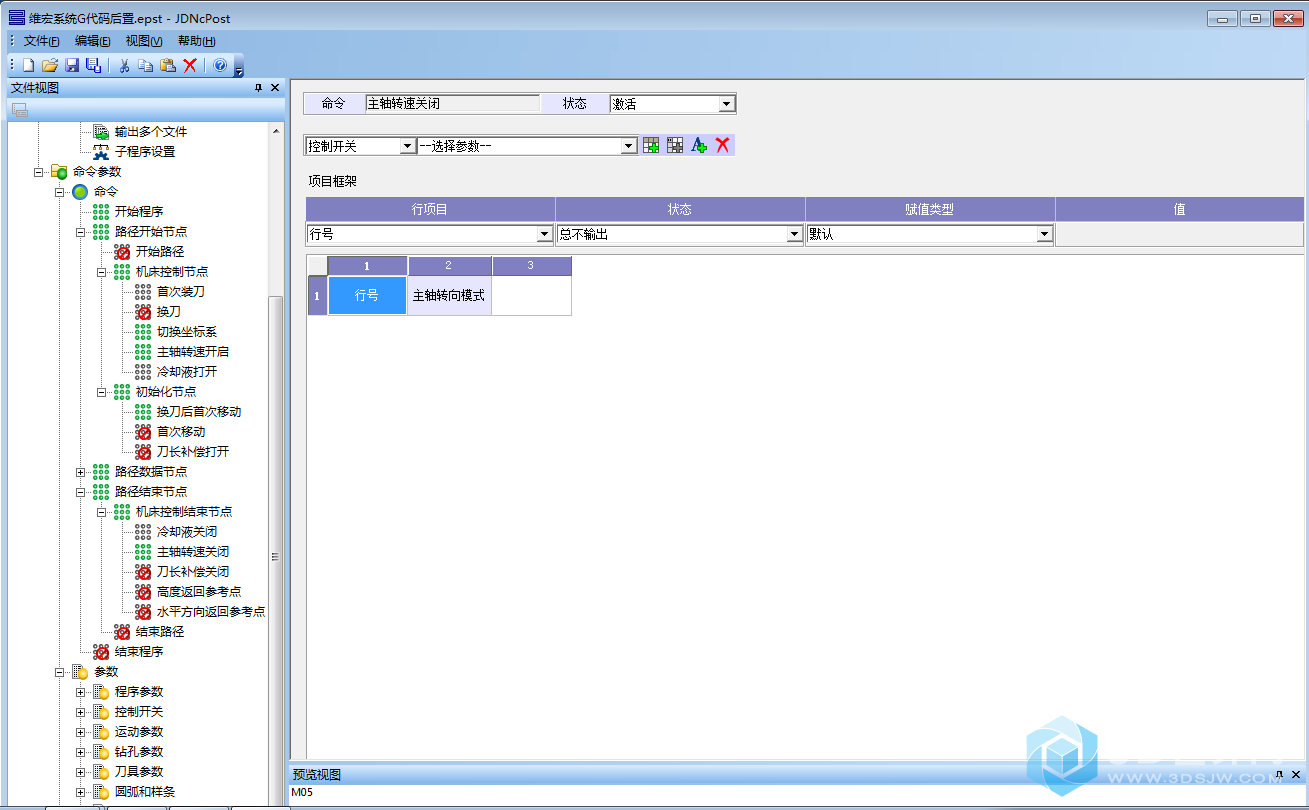Image resolution: width=1309 pixels, height=810 pixels.
Task: Click the gray grid icon beside add item
Action: coord(675,145)
